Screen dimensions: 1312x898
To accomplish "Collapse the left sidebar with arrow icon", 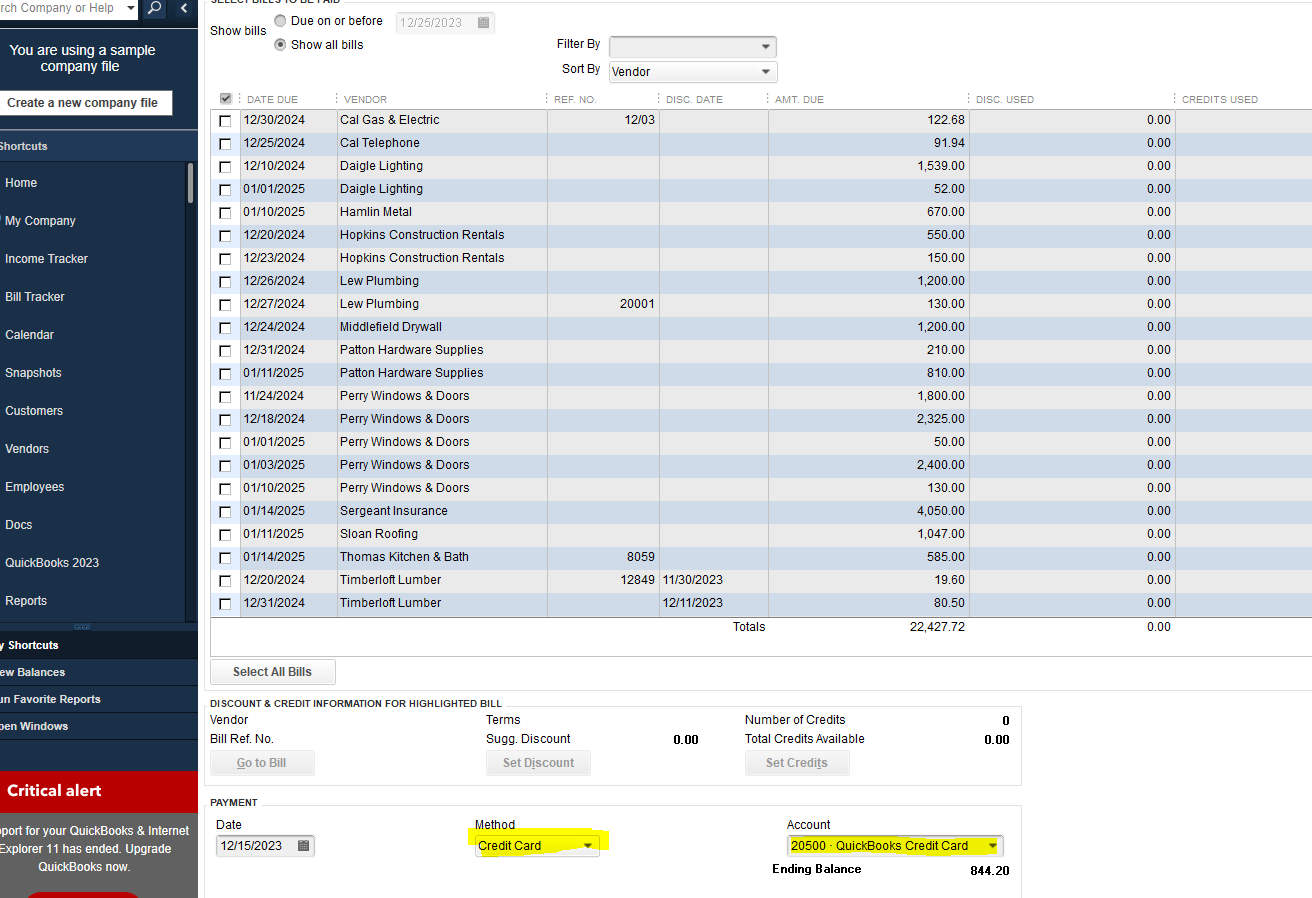I will [184, 9].
